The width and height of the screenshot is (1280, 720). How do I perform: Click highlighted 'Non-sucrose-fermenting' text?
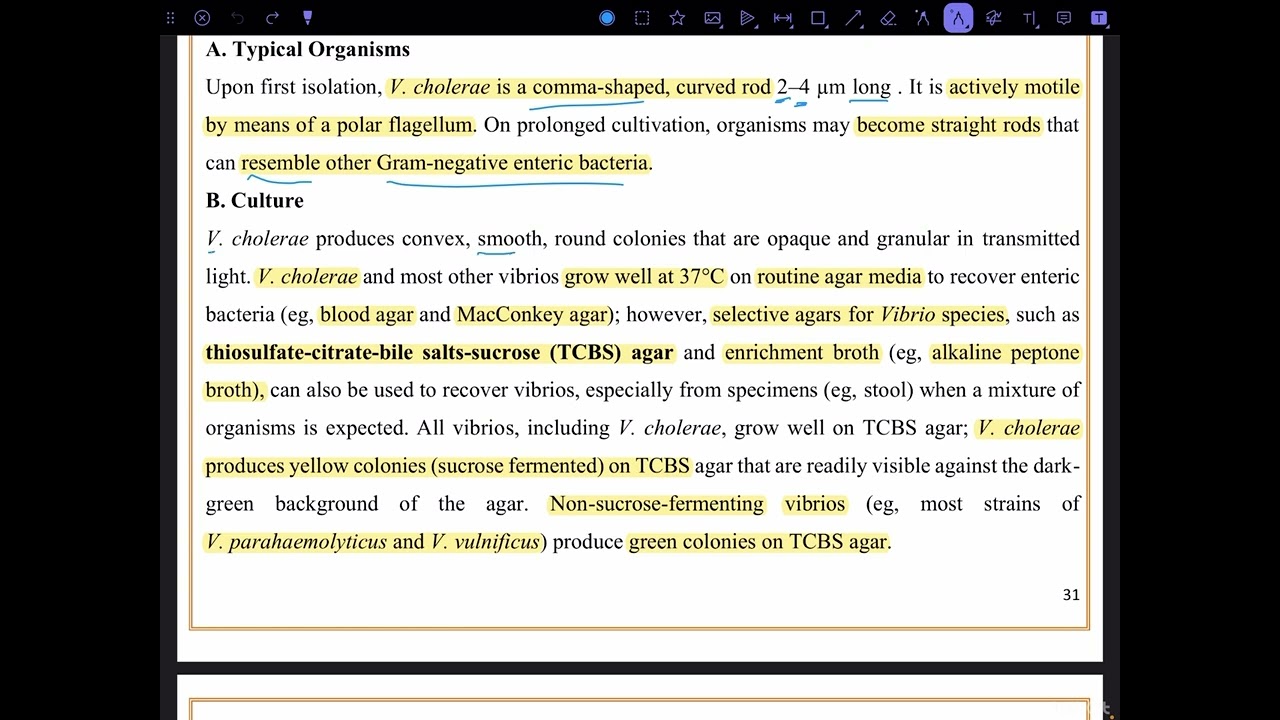(x=657, y=503)
